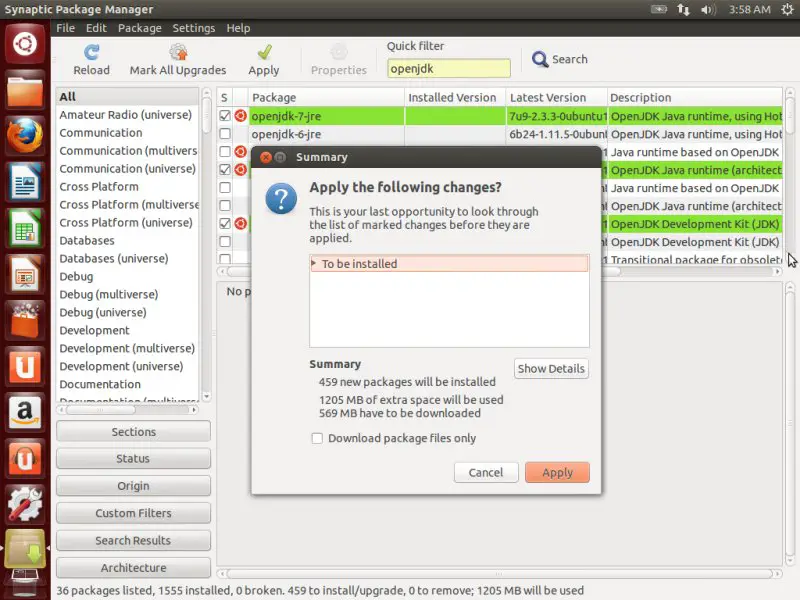Enable Download package files only
The image size is (800, 600).
[317, 438]
